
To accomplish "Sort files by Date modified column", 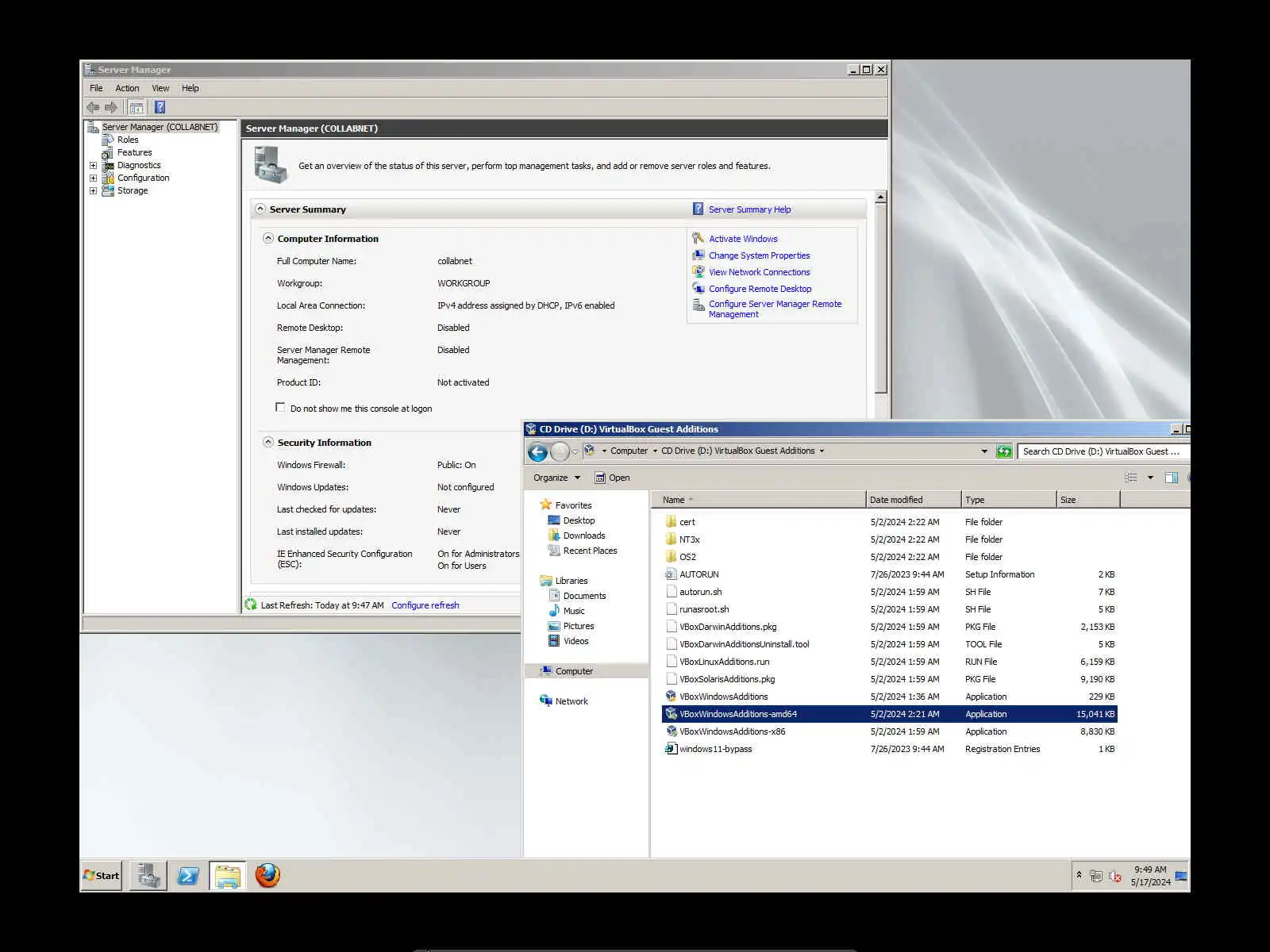I will pos(913,500).
